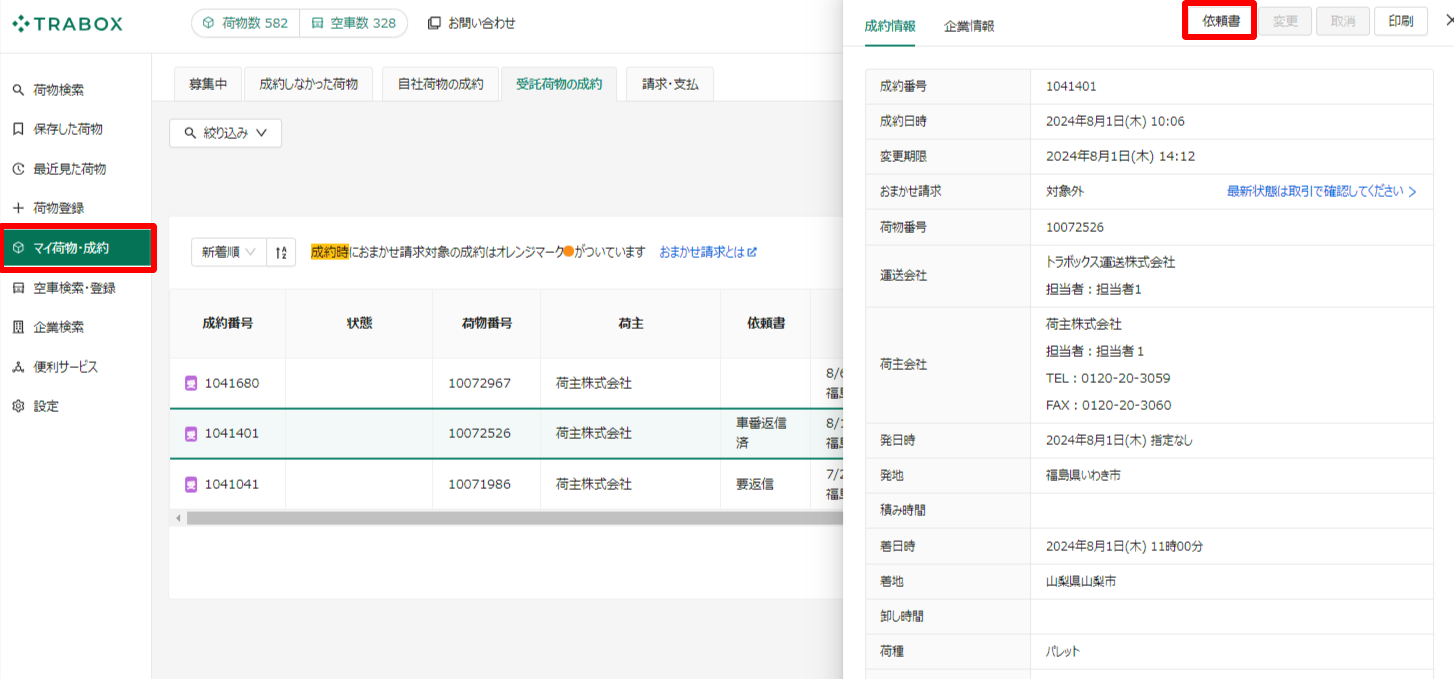This screenshot has height=679, width=1454.
Task: Click the 空車検索・登録 truck icon
Action: click(18, 288)
